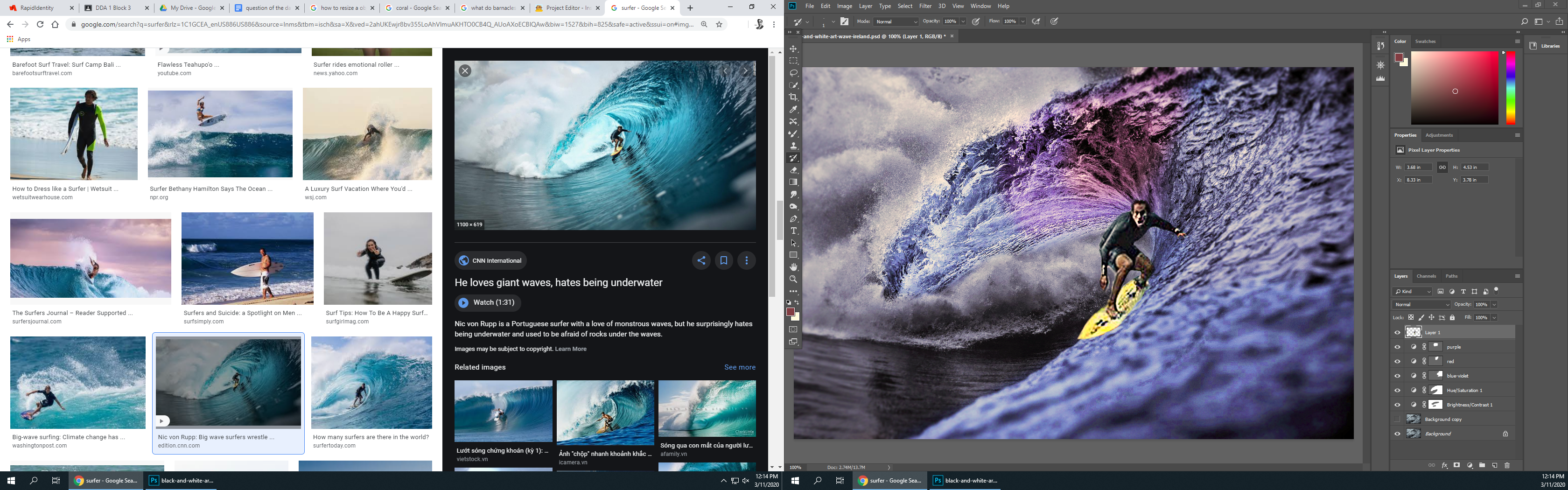
Task: Open the layer blend mode Normal dropdown
Action: click(1422, 304)
